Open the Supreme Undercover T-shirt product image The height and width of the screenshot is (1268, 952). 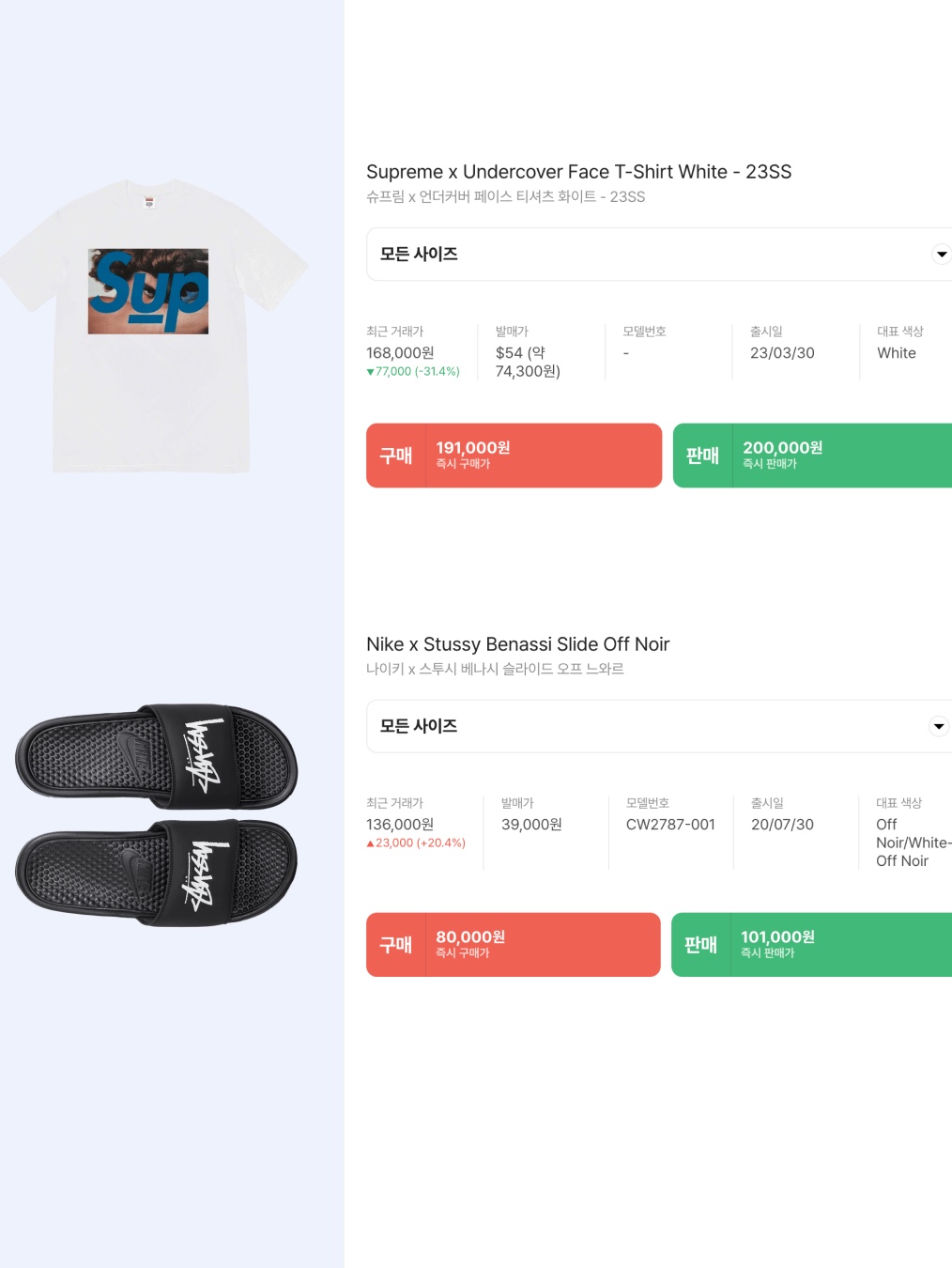pyautogui.click(x=152, y=325)
